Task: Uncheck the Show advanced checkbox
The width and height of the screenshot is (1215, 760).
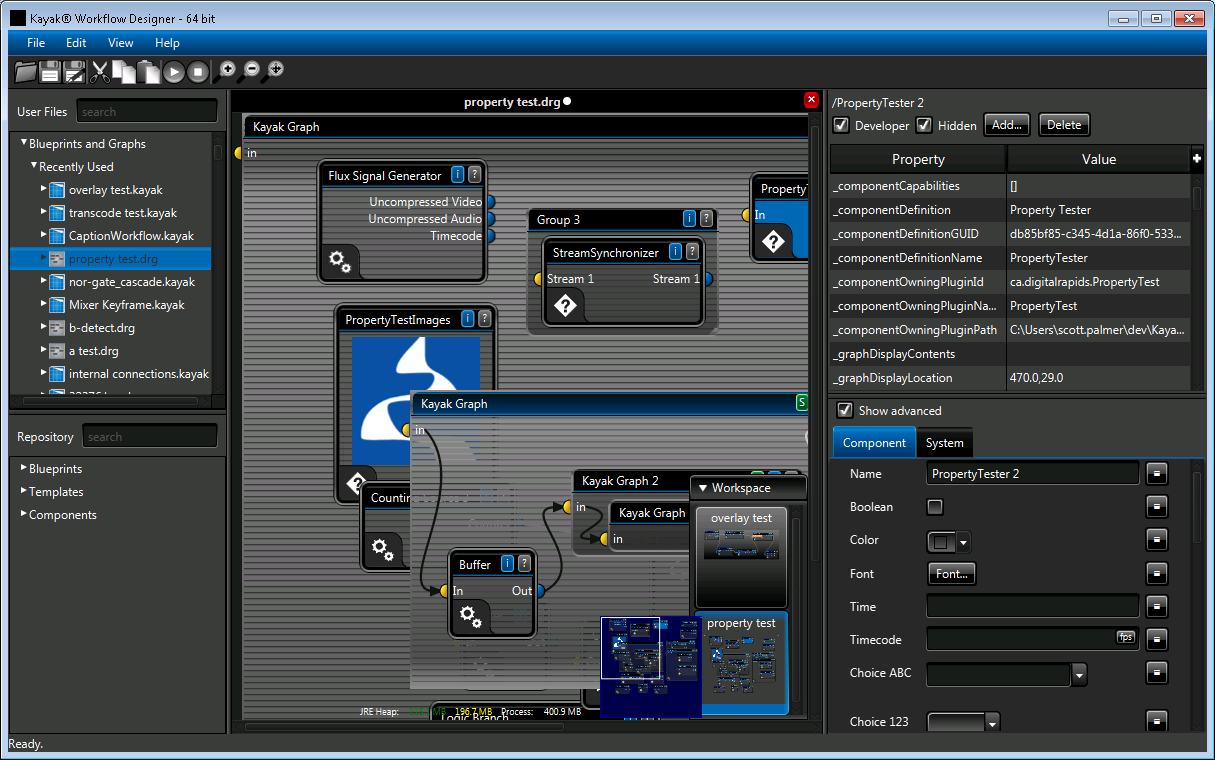Action: pyautogui.click(x=845, y=410)
